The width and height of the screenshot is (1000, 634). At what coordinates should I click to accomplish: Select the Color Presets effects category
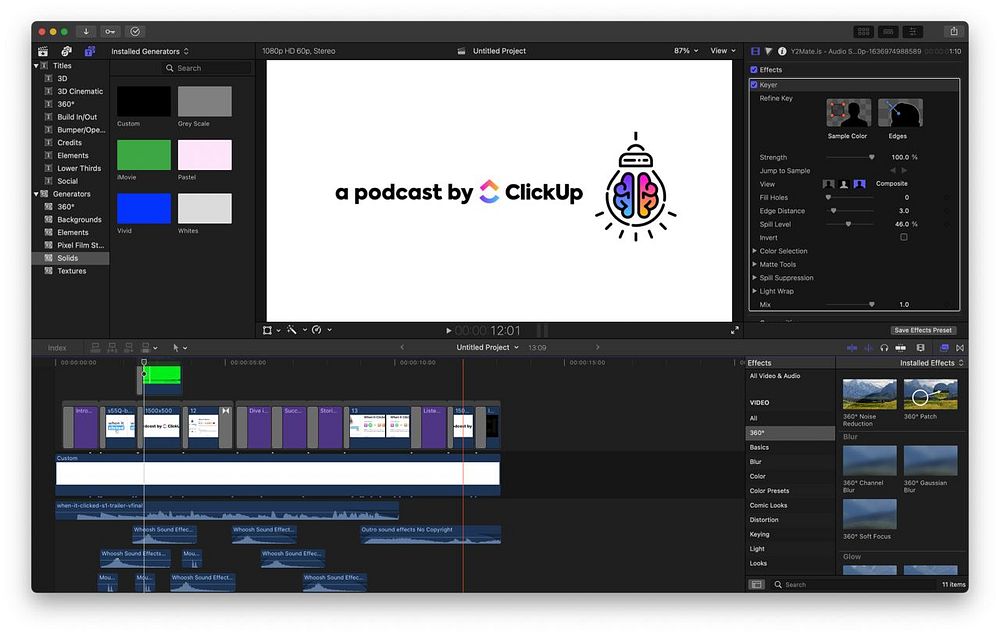coord(769,491)
